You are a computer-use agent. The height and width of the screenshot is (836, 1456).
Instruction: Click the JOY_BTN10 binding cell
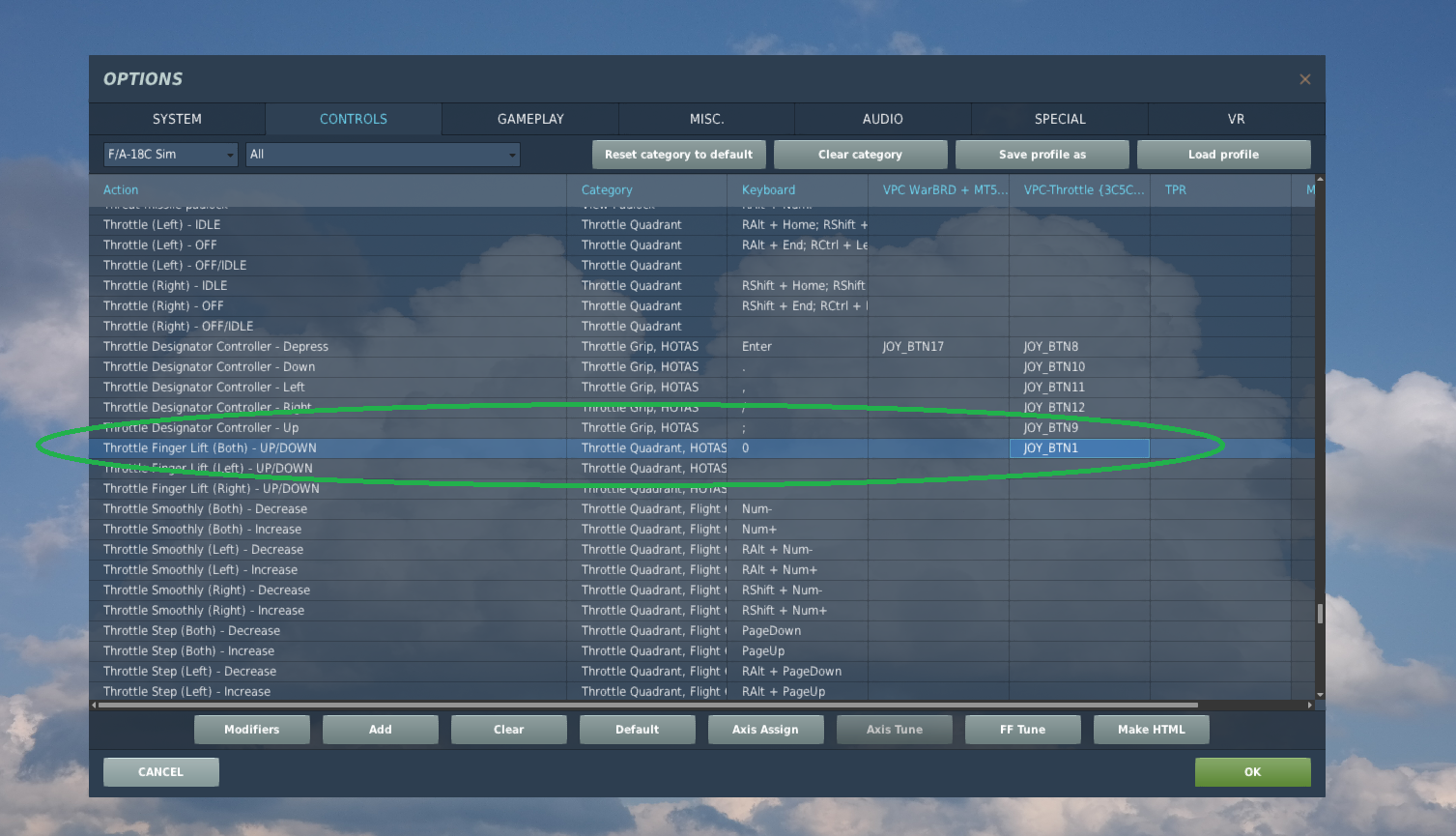coord(1079,367)
